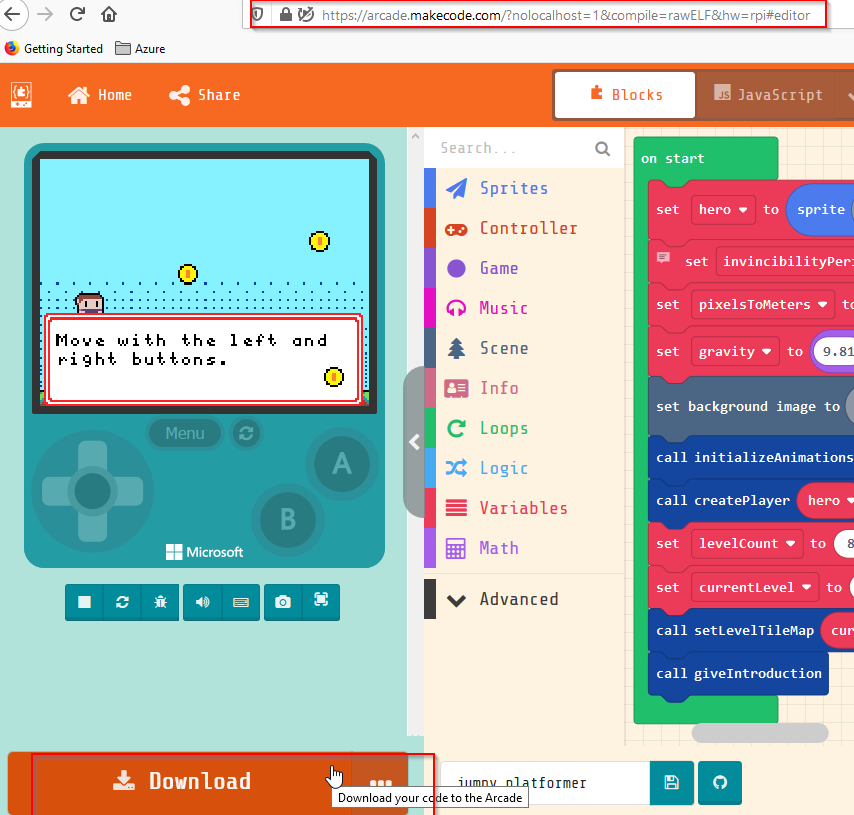Edit the 9.81 gravity value field
This screenshot has width=854, height=815.
pos(837,352)
